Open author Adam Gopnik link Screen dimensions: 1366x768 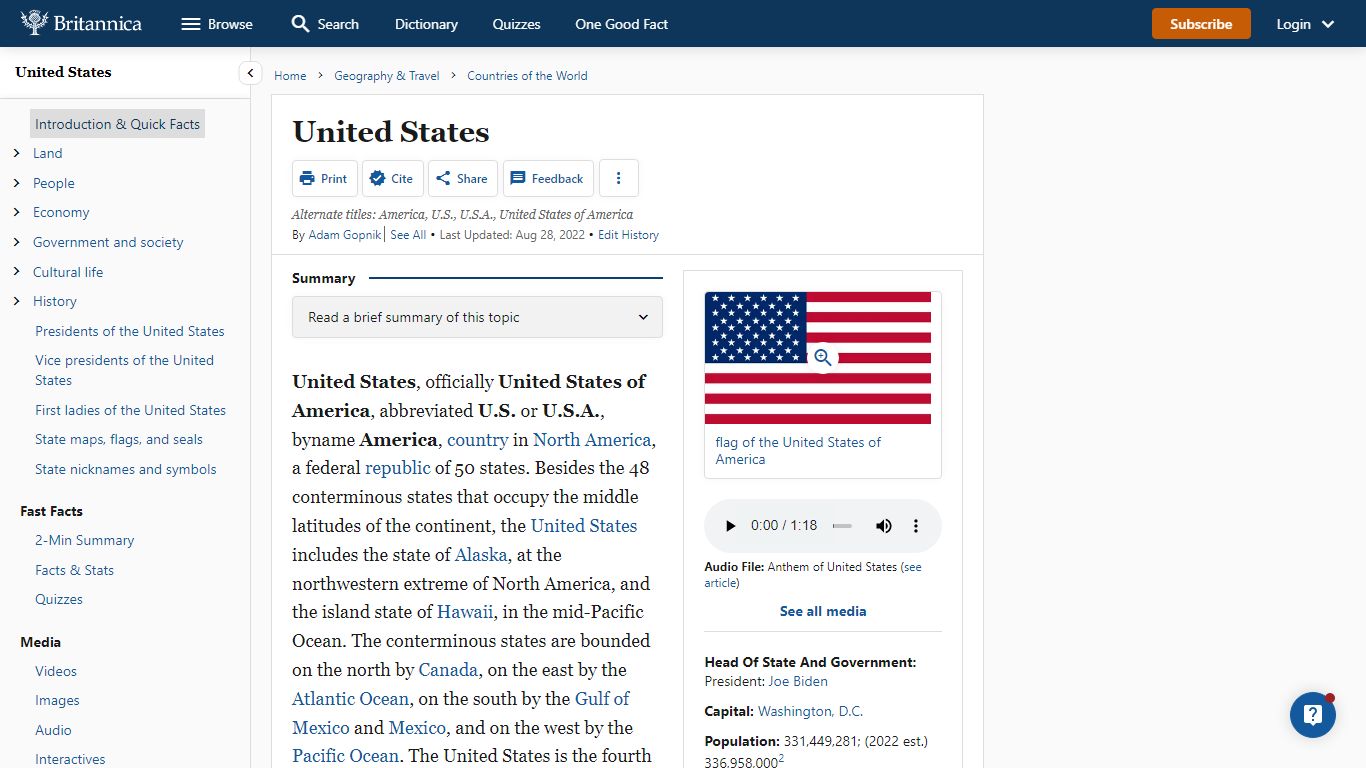pos(345,235)
